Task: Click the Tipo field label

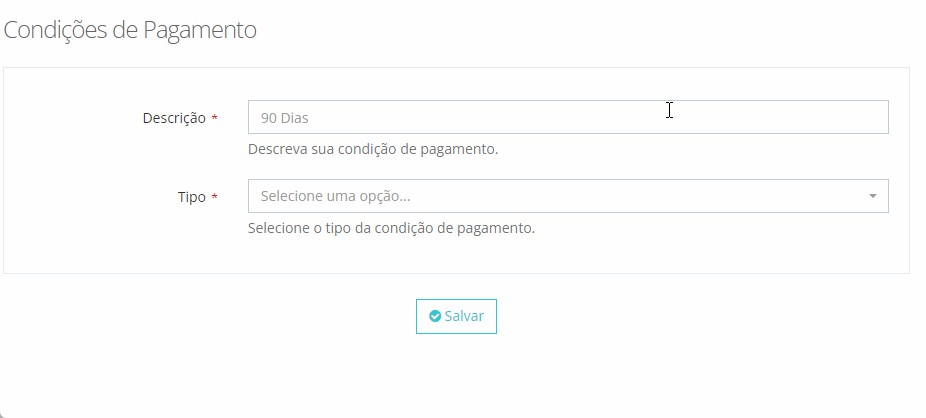Action: coord(191,197)
